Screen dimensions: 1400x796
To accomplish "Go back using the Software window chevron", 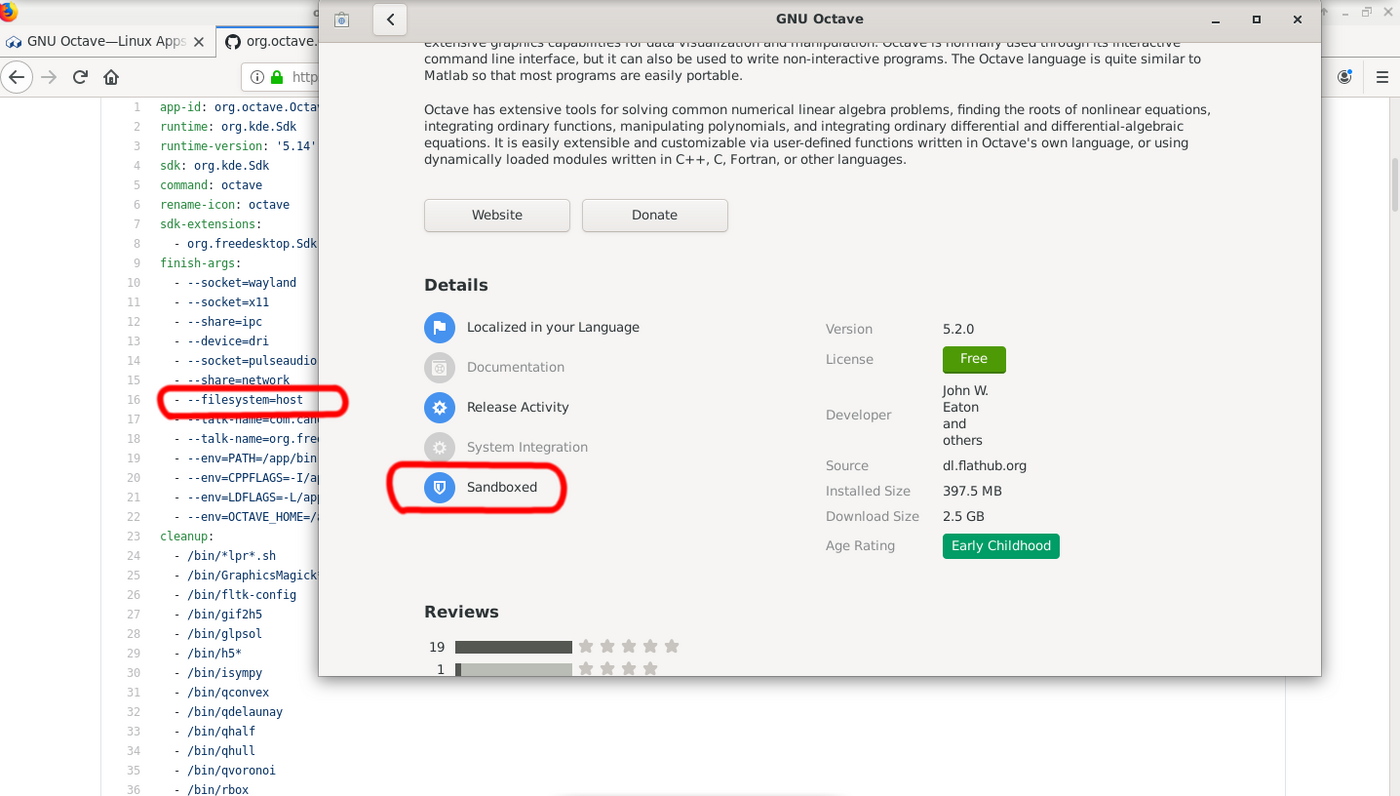I will pos(390,19).
